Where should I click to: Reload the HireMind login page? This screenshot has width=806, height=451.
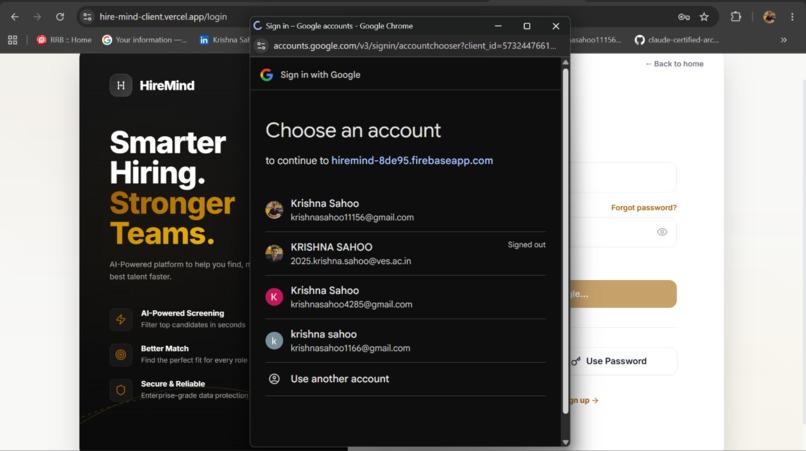tap(60, 17)
